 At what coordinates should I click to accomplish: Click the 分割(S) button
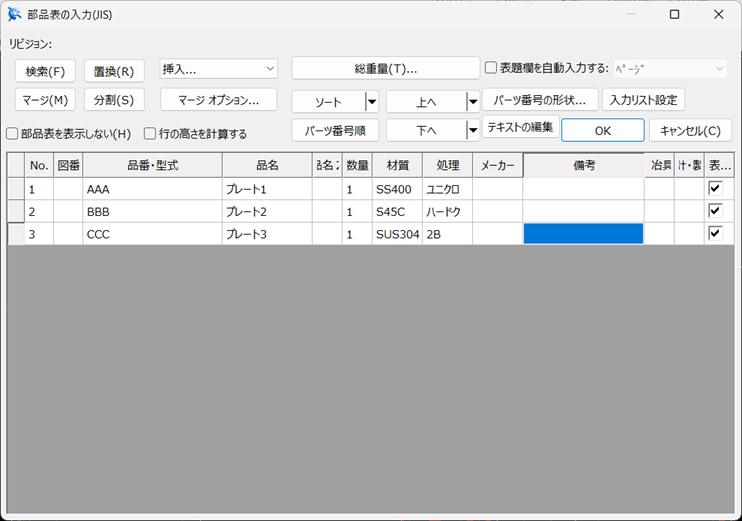point(114,100)
